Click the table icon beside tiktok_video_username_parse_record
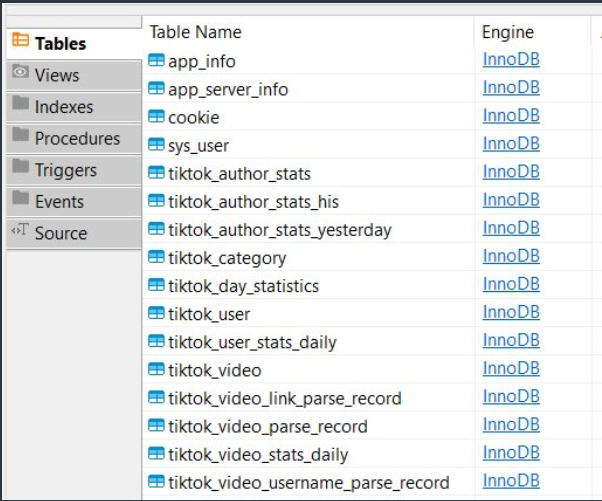 tap(156, 481)
